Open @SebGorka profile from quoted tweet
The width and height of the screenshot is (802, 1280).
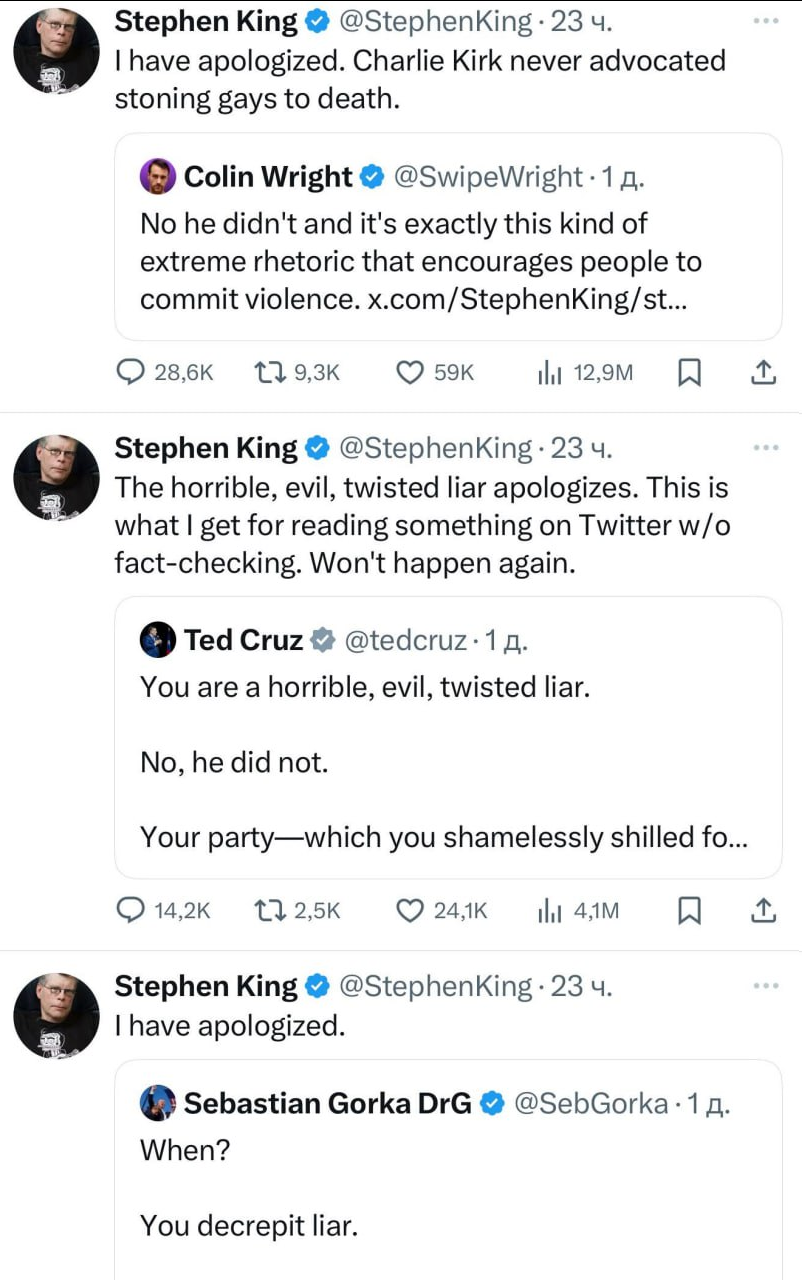click(590, 1103)
